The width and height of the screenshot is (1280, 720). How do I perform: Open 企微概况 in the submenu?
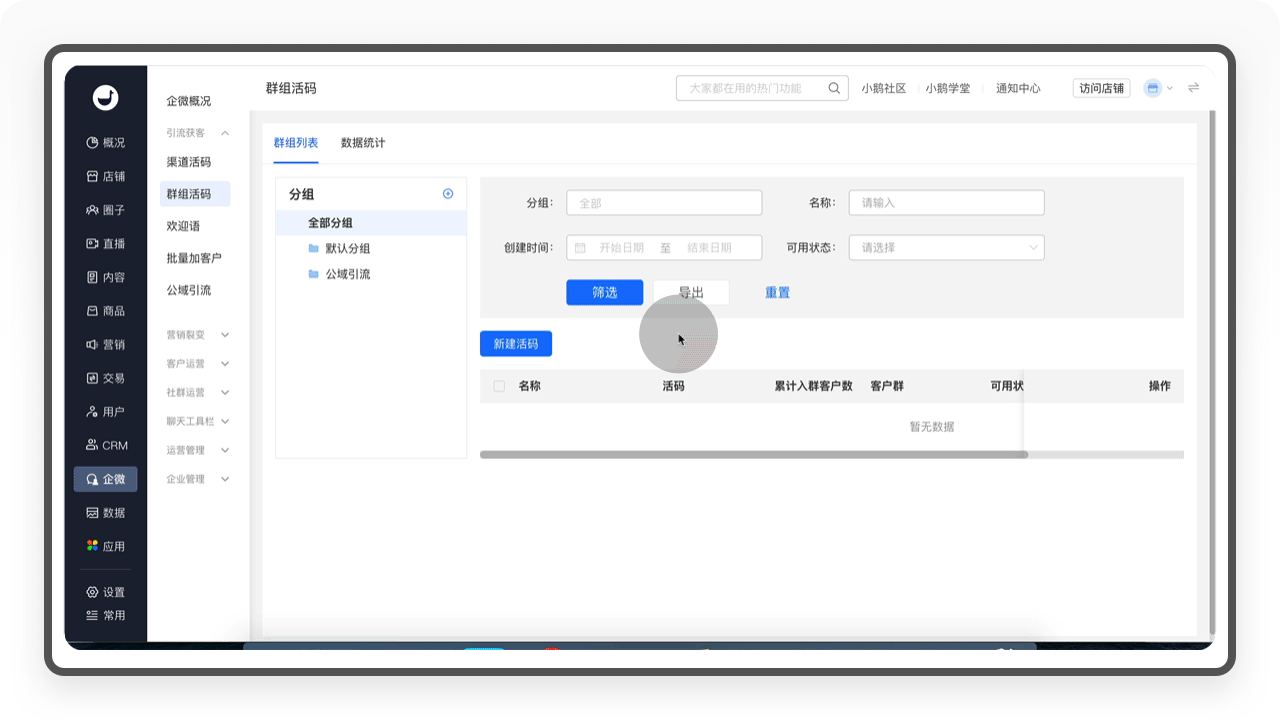point(189,101)
